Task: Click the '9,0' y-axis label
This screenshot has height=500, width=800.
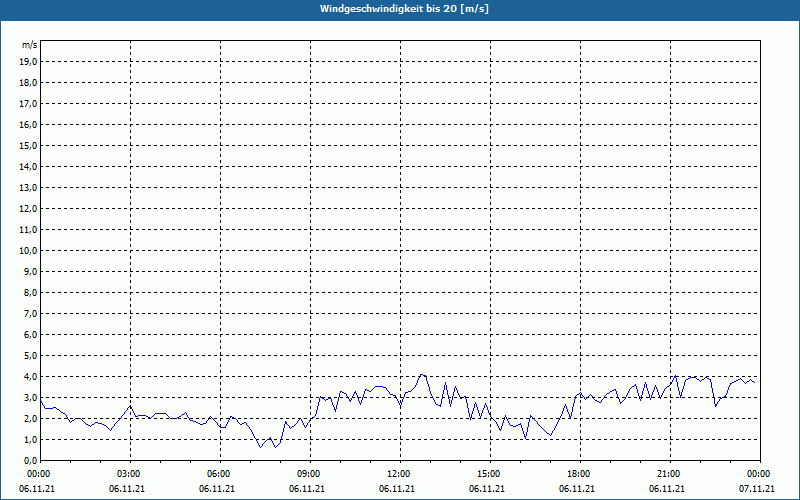Action: 31,271
